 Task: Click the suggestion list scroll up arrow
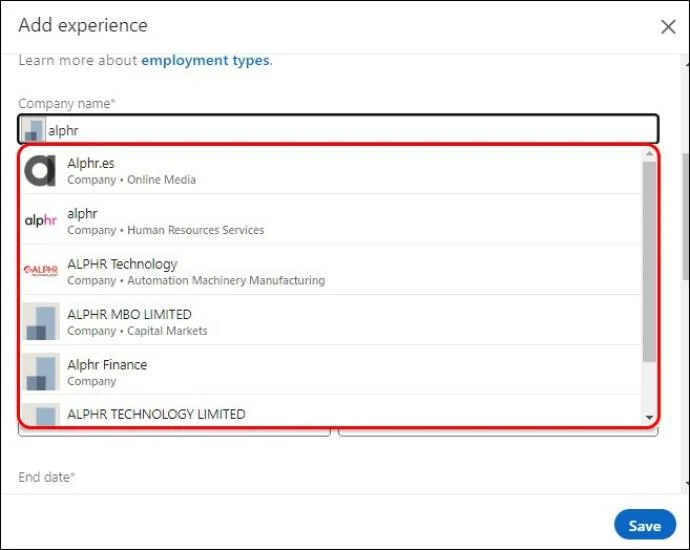tap(649, 154)
